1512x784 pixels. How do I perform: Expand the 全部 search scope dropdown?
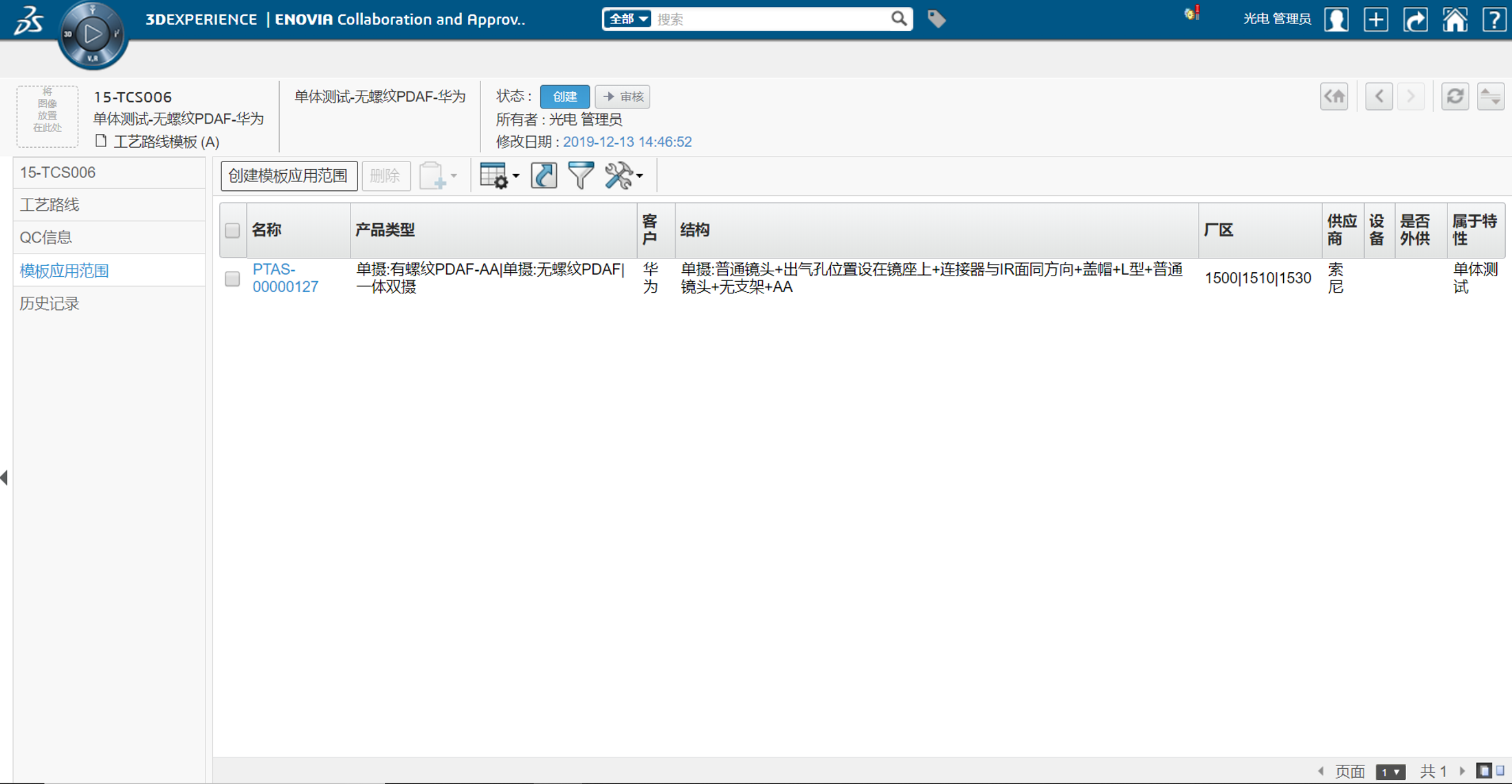coord(627,19)
